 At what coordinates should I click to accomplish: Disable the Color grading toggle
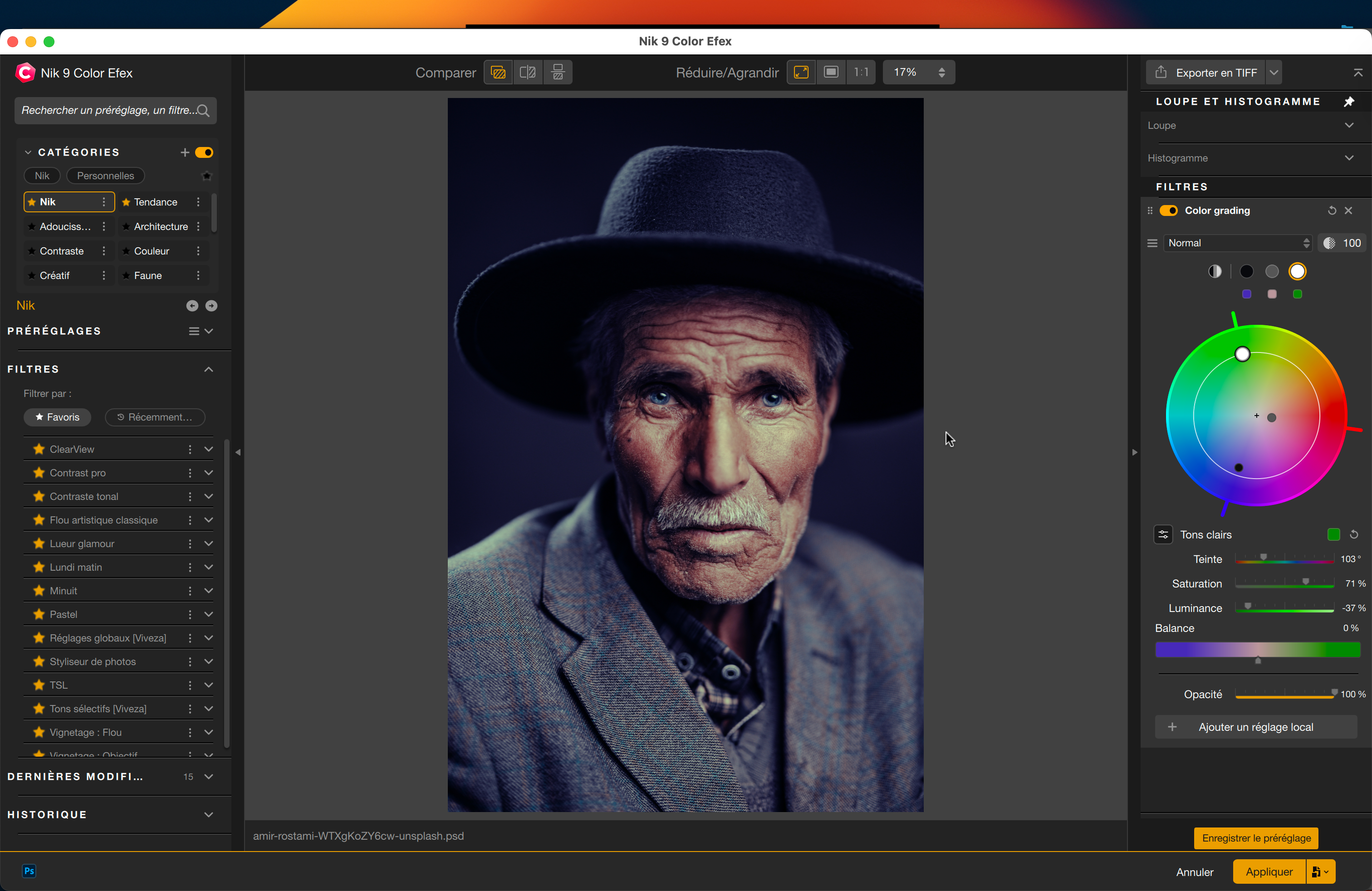(x=1168, y=211)
